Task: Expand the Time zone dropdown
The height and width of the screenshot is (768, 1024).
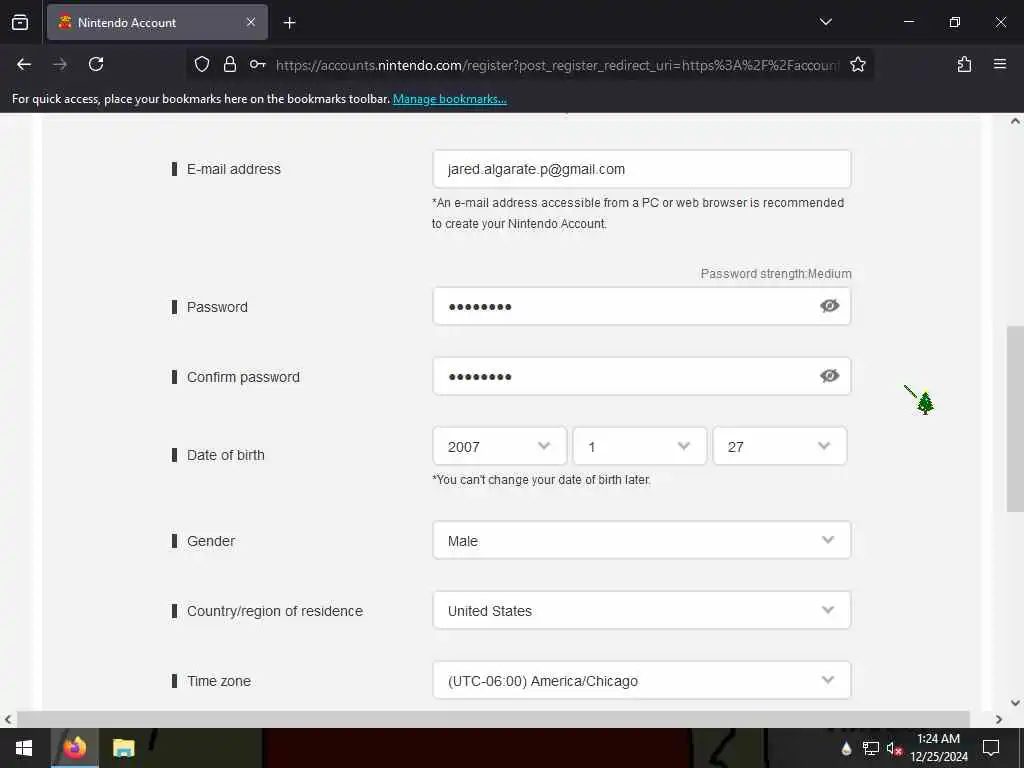Action: click(x=641, y=680)
